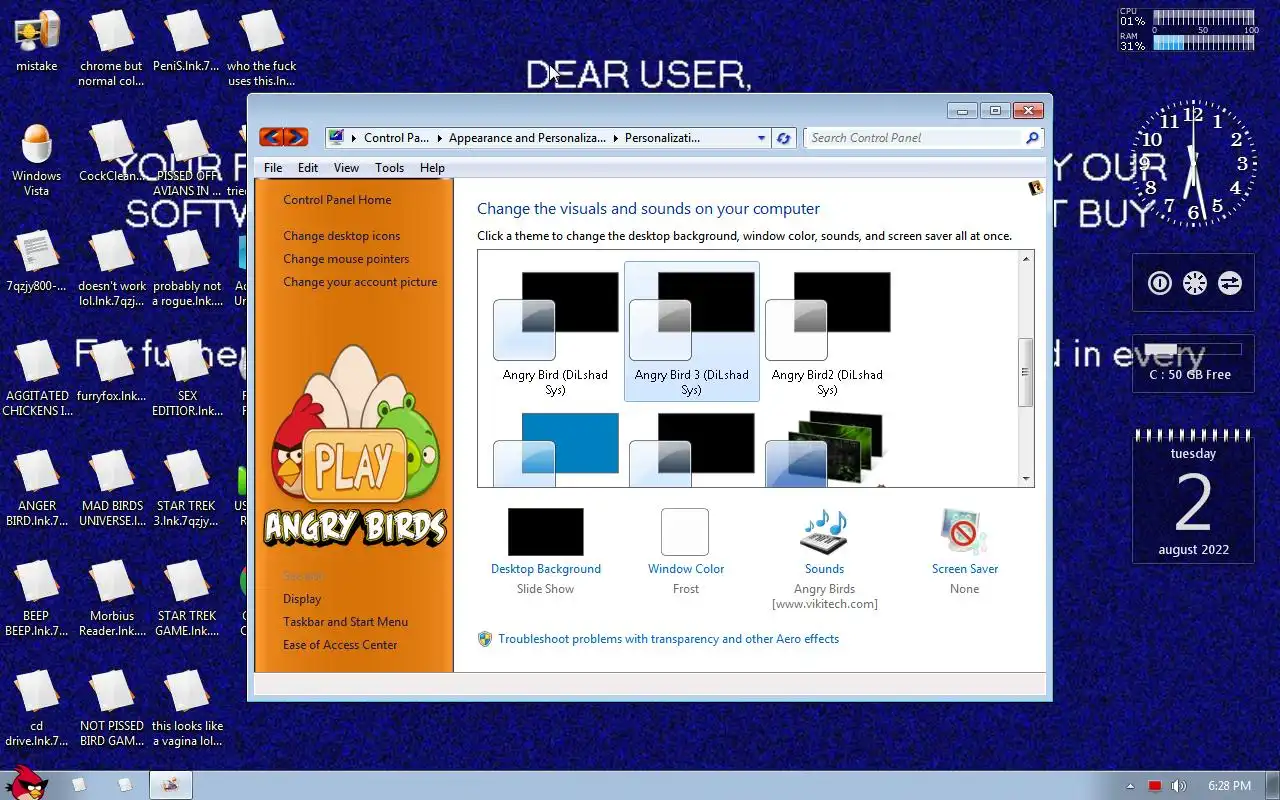Viewport: 1280px width, 800px height.
Task: Select the 'Angry Bird 3 (DiLshad Sys)' theme
Action: (691, 333)
